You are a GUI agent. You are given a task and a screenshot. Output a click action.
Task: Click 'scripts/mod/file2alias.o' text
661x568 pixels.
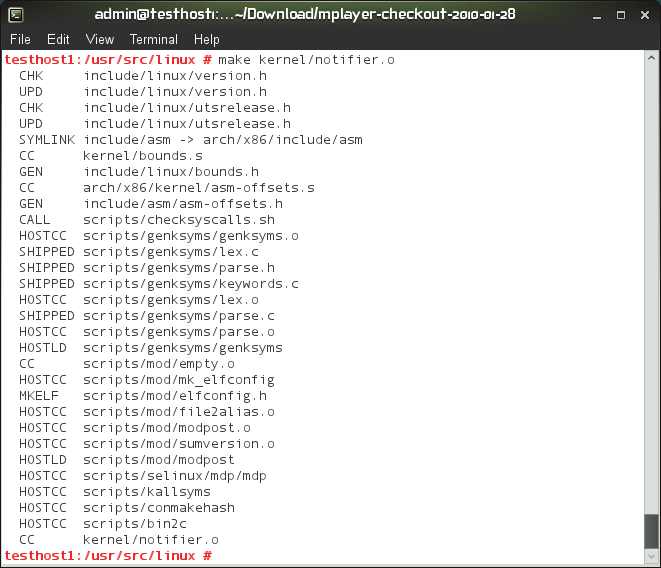pyautogui.click(x=179, y=412)
